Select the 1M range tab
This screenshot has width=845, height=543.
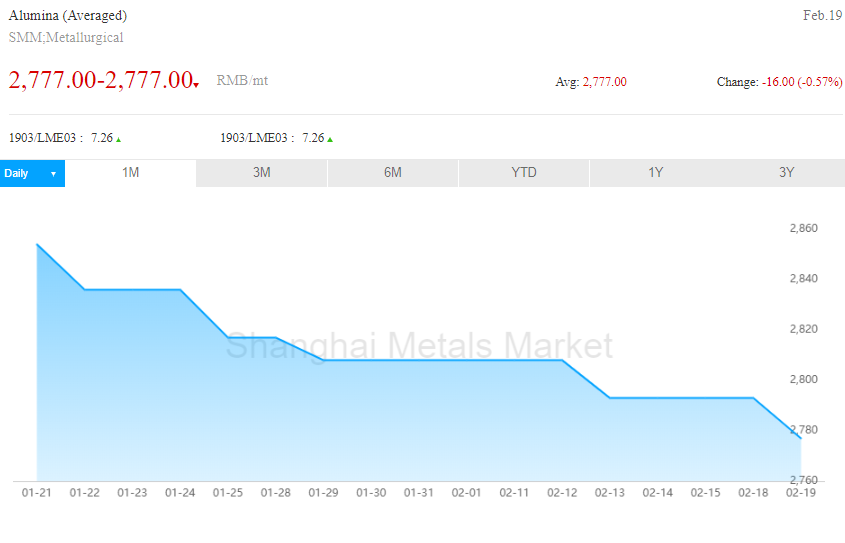[130, 173]
